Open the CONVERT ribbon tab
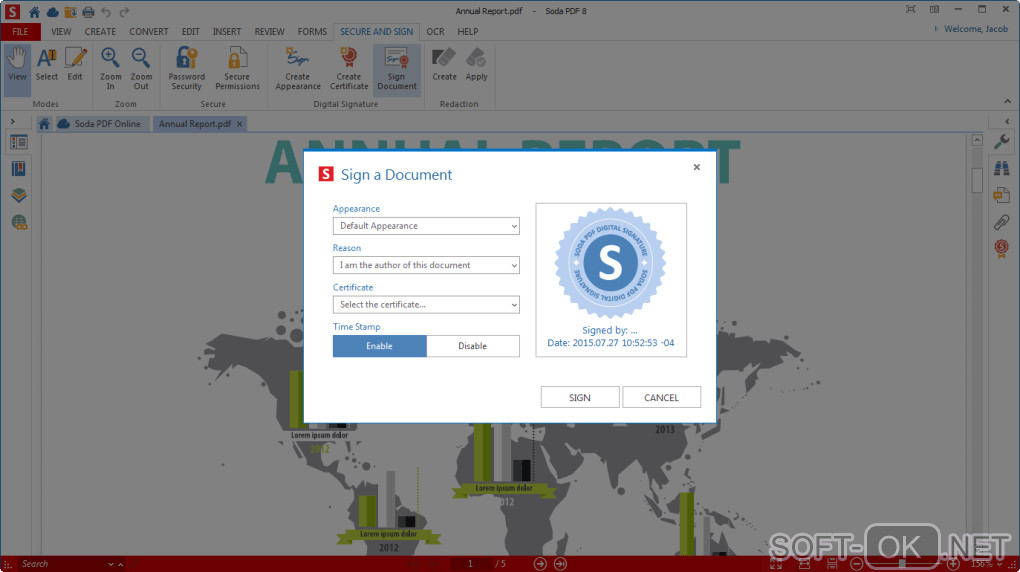The height and width of the screenshot is (572, 1020). click(x=148, y=31)
